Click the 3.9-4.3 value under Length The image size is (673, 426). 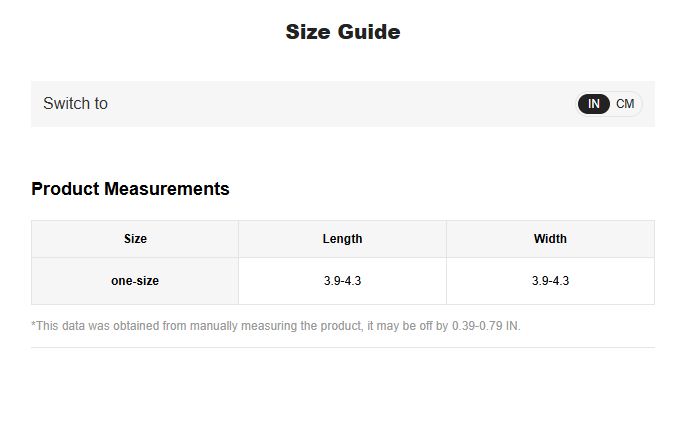coord(342,281)
